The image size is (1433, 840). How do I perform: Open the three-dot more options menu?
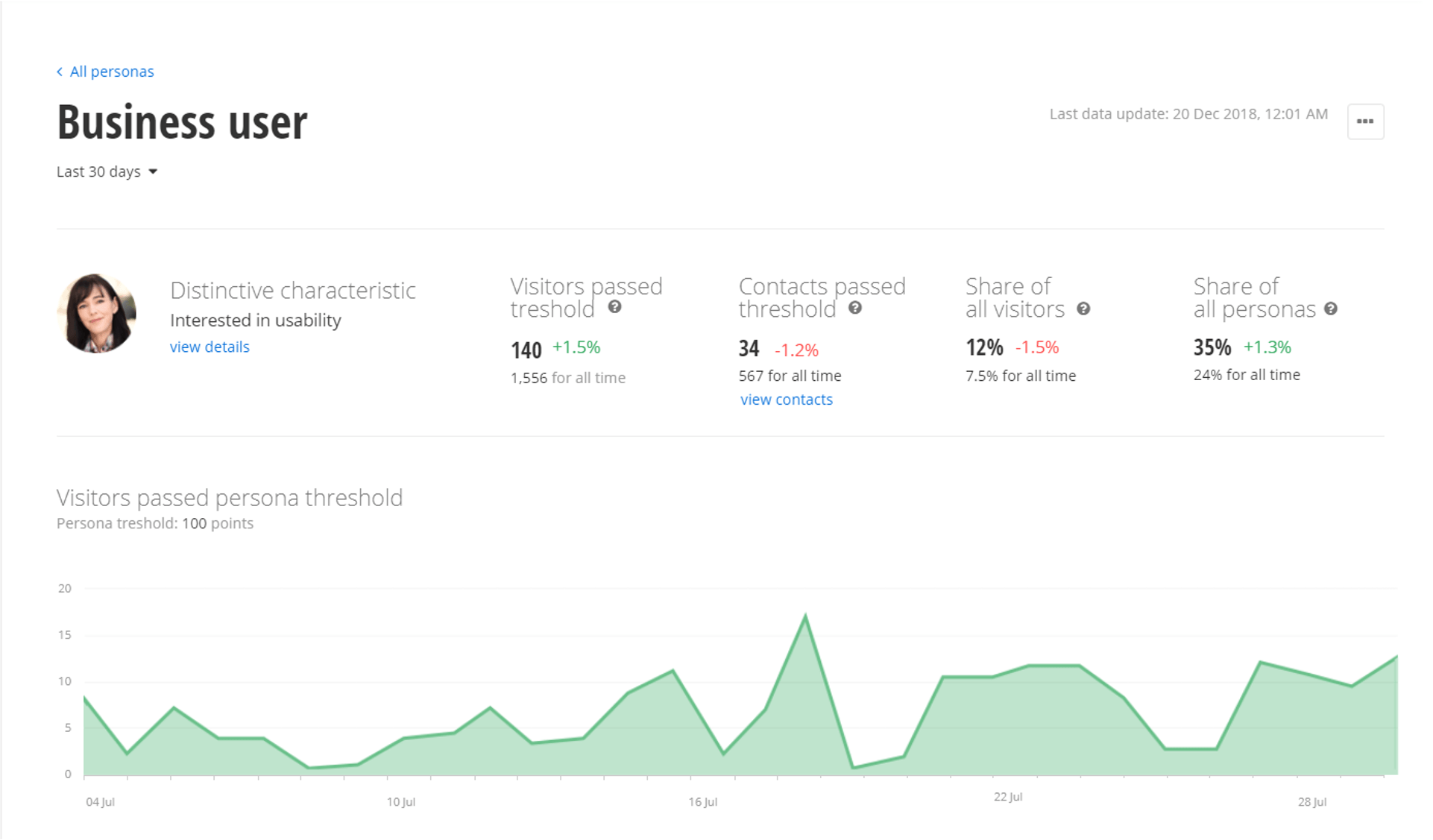pos(1365,121)
